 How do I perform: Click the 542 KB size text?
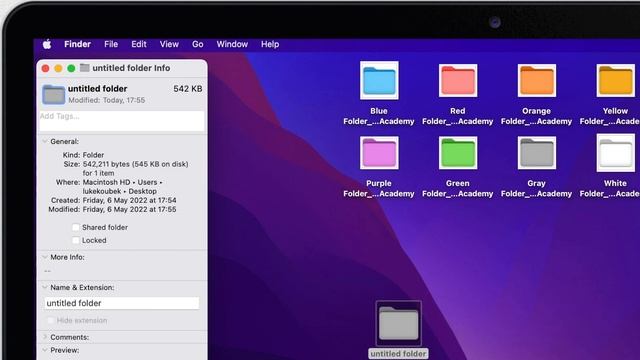[188, 89]
